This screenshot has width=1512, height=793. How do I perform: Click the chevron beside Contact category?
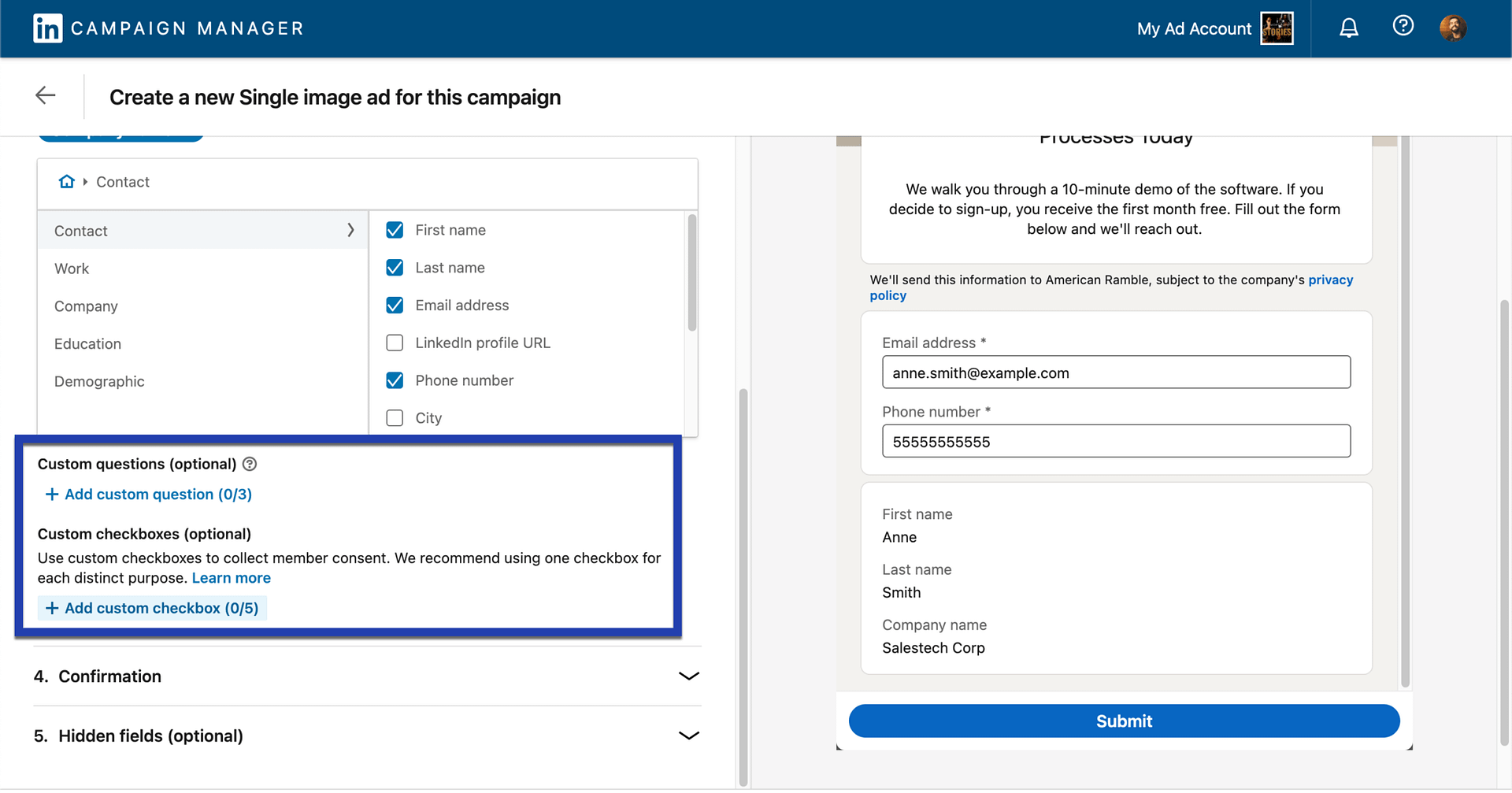[x=350, y=230]
